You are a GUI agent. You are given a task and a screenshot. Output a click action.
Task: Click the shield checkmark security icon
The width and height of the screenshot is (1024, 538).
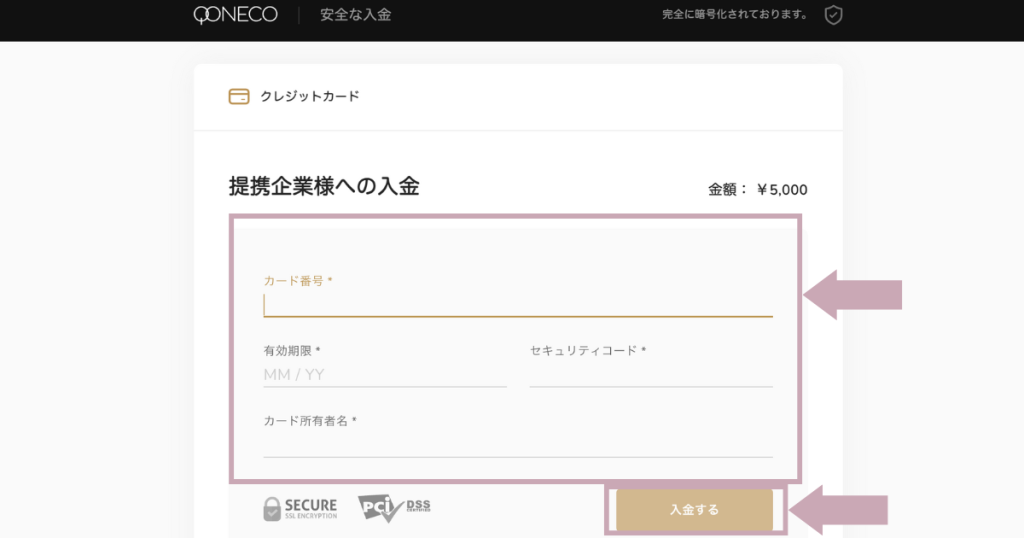pos(833,15)
